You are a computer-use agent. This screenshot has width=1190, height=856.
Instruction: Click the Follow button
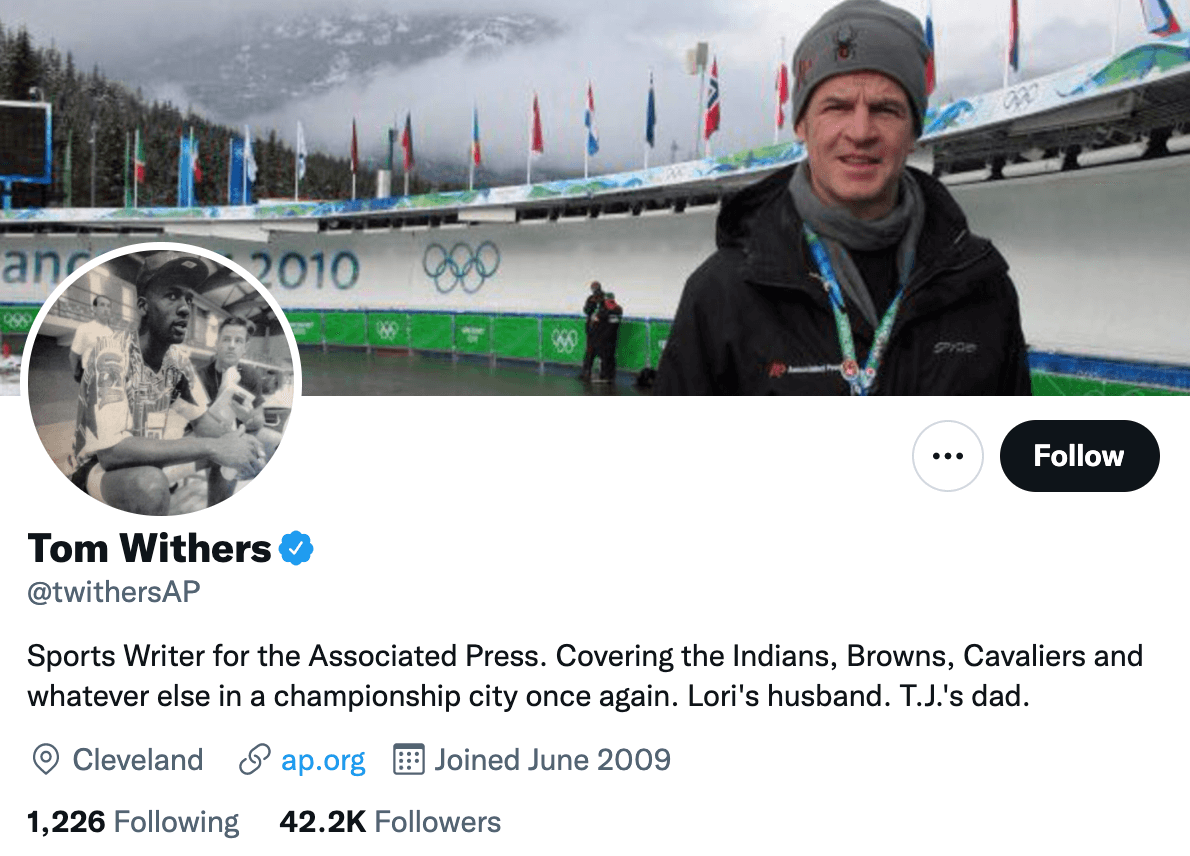1079,455
